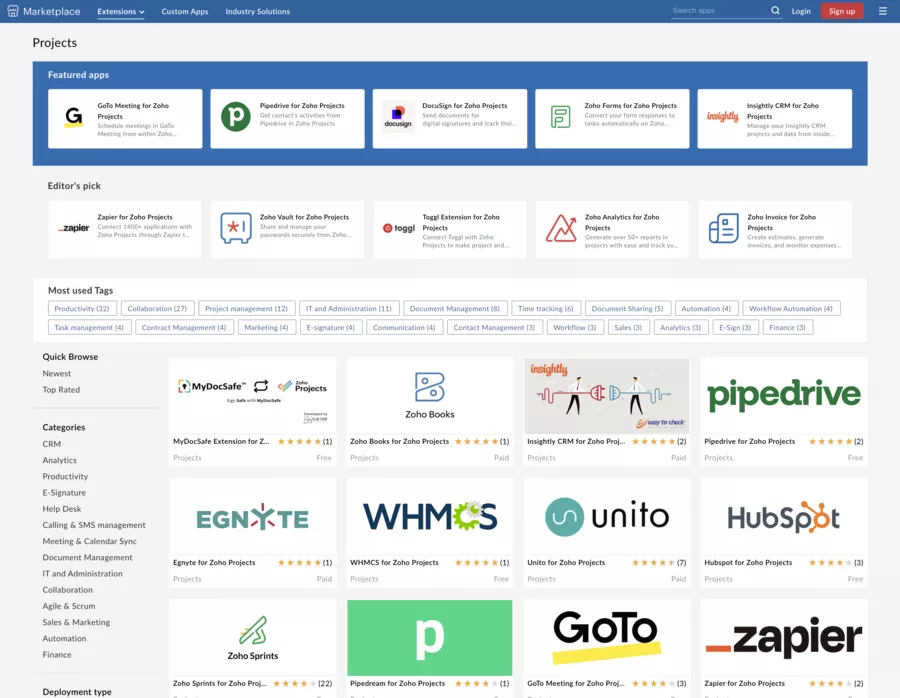Image resolution: width=900 pixels, height=698 pixels.
Task: Open the Custom Apps menu item
Action: [x=184, y=11]
